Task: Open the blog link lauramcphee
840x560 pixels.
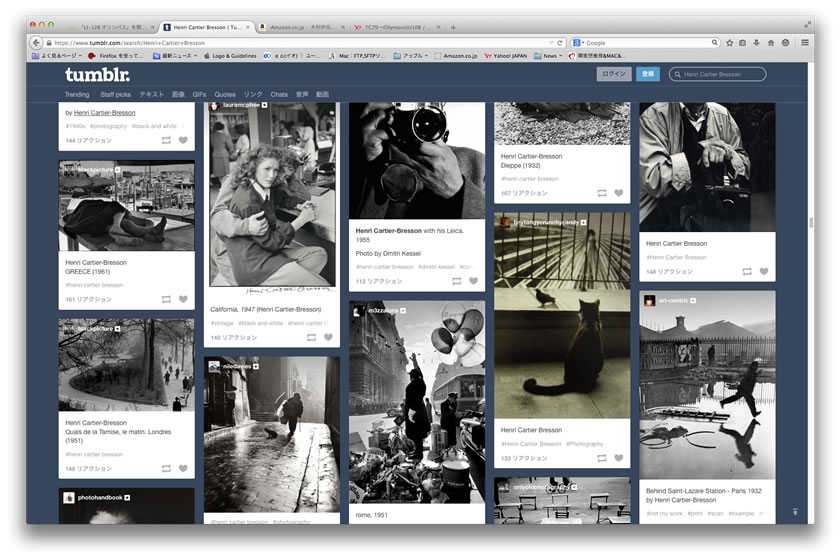Action: (241, 105)
